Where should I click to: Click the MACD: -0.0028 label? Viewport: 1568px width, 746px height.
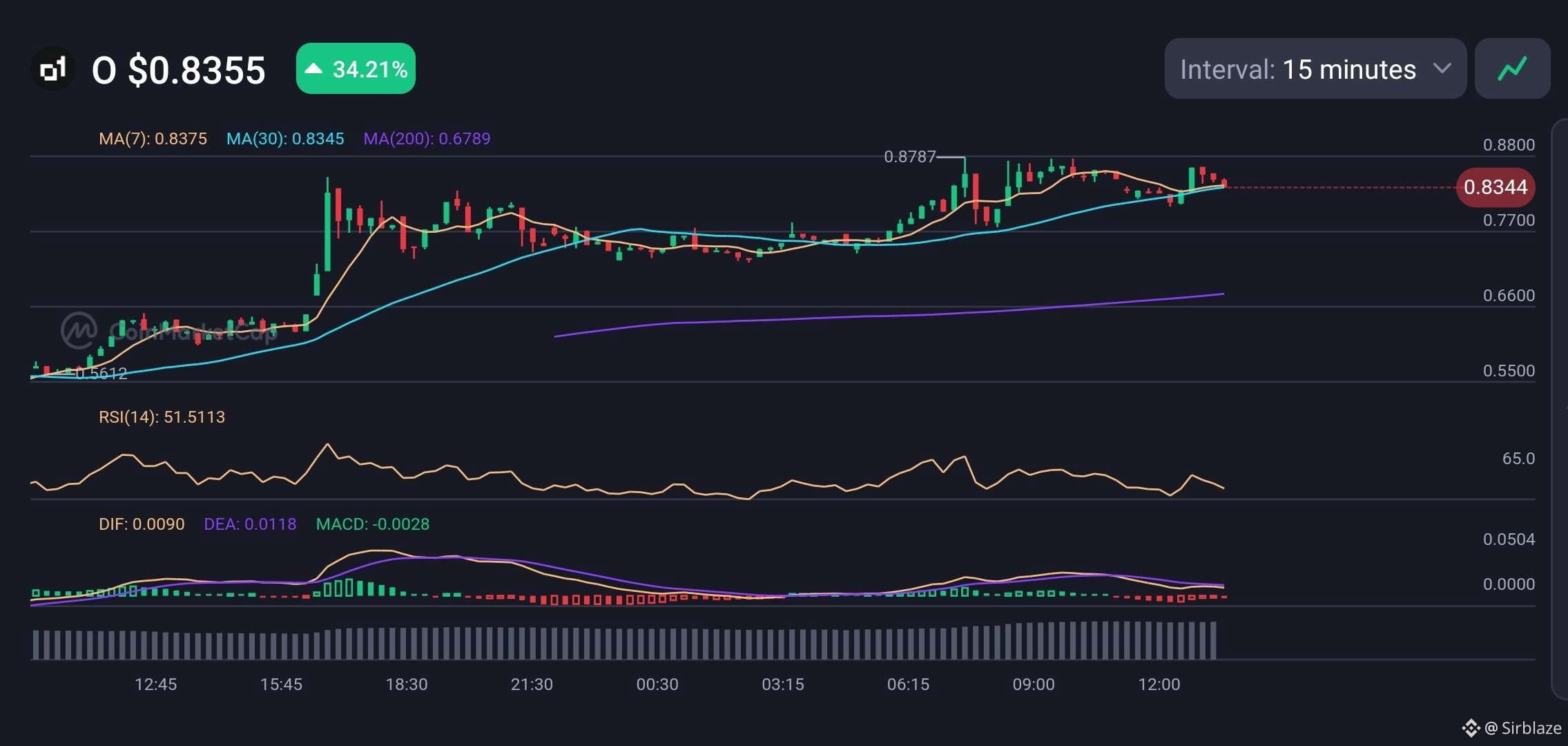point(372,524)
